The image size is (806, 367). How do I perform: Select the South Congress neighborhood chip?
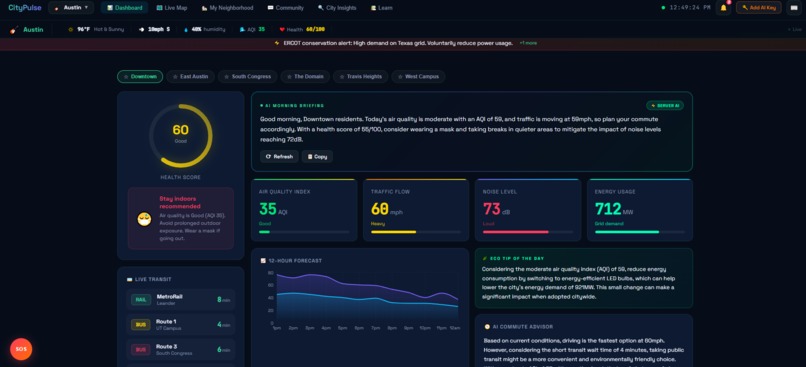tap(247, 77)
